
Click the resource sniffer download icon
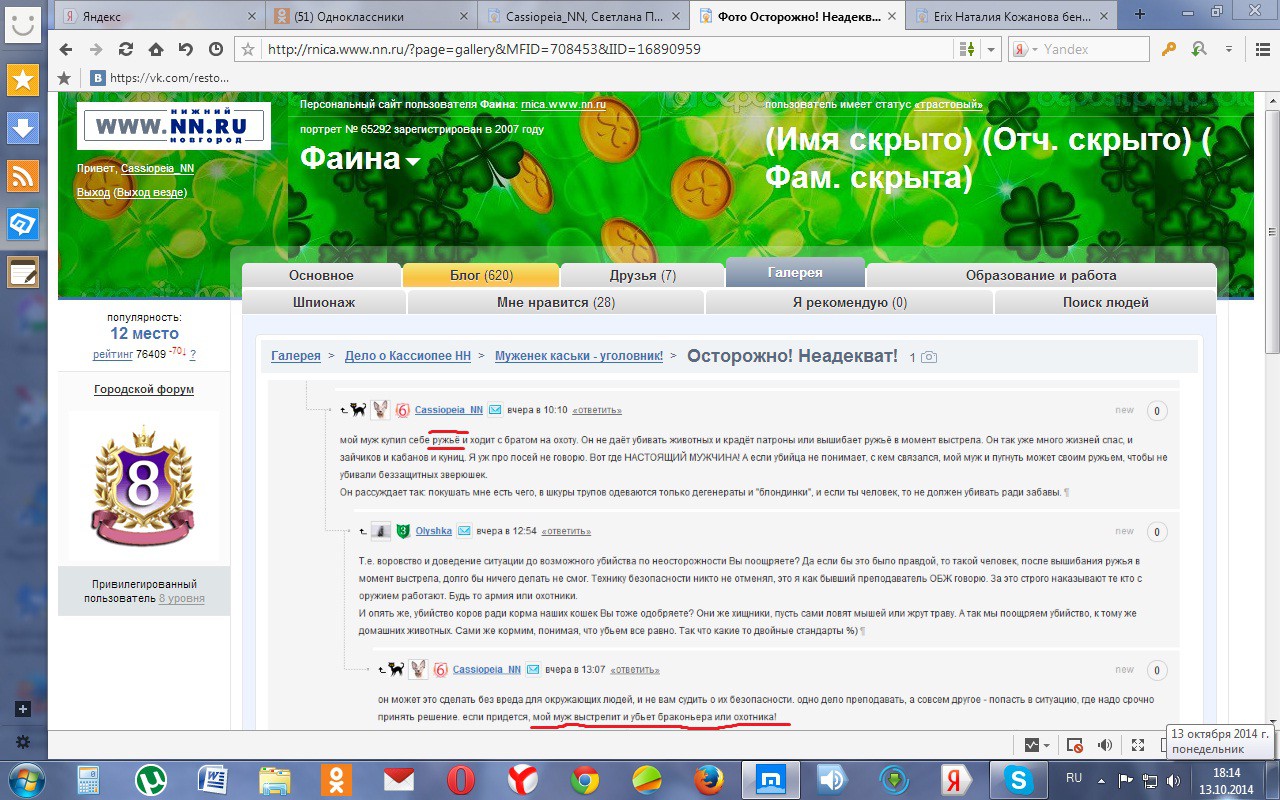coord(1199,49)
